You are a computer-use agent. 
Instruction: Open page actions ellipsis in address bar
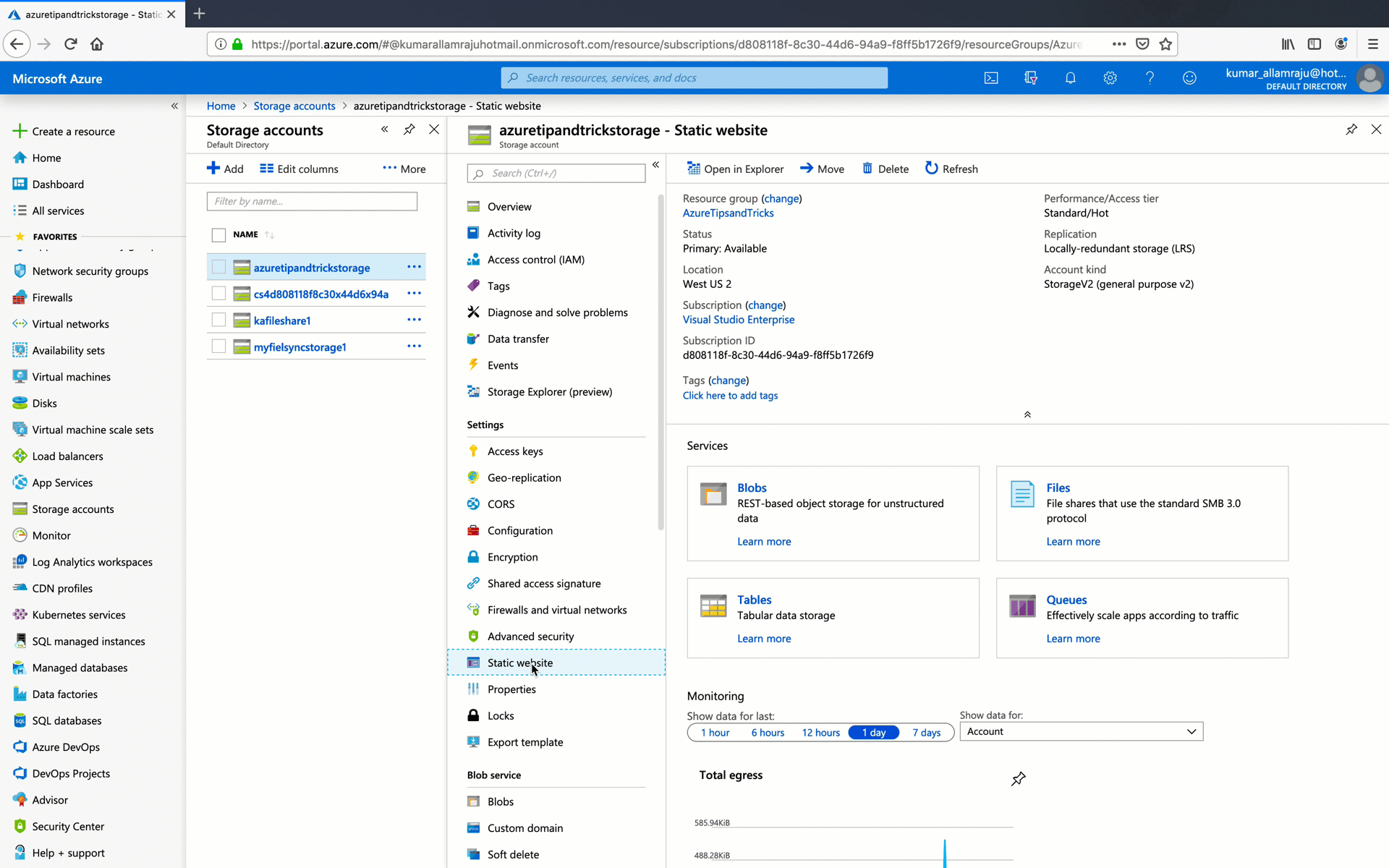coord(1119,44)
